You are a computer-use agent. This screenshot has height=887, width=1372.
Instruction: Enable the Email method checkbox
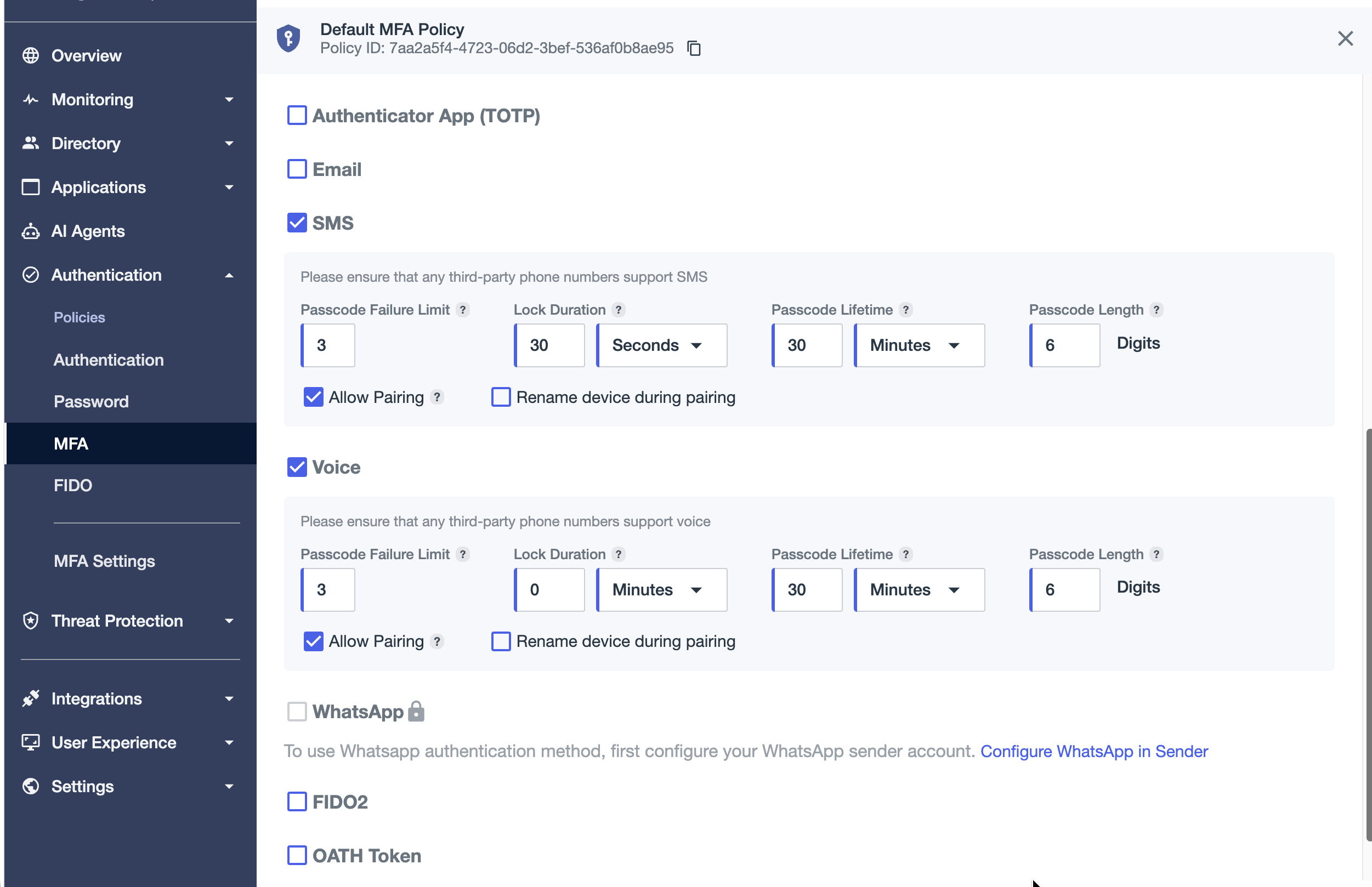coord(297,169)
